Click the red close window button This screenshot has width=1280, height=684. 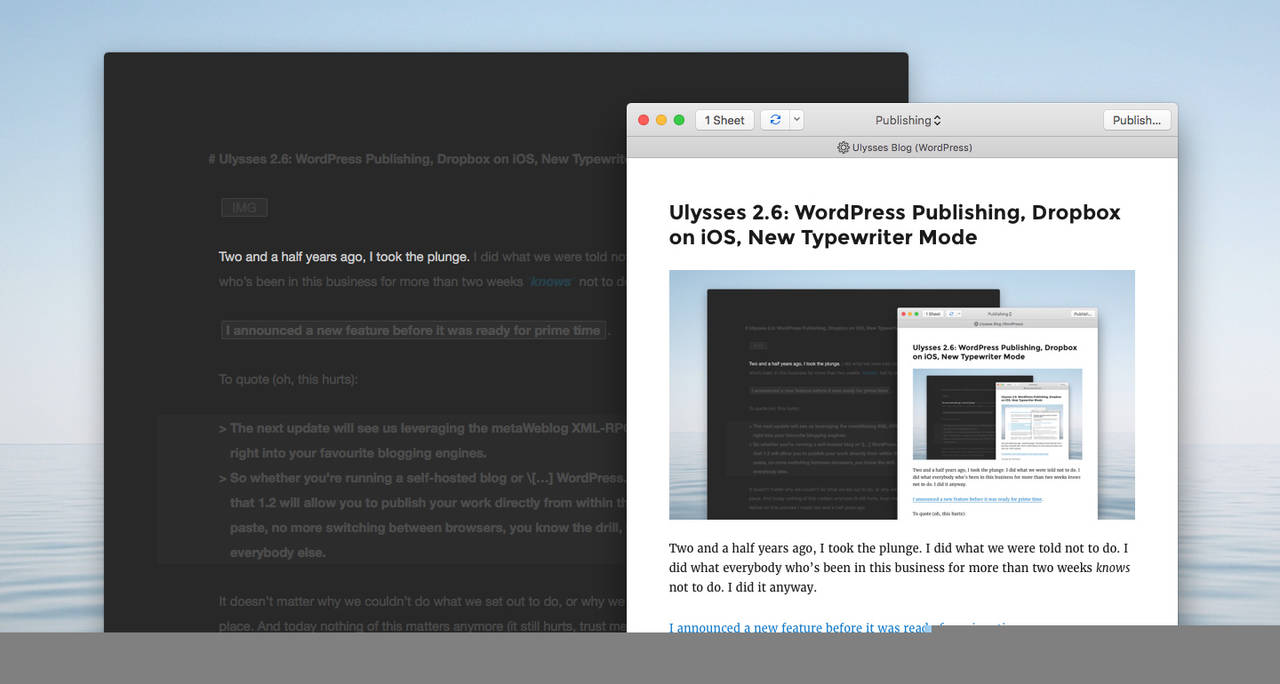[643, 120]
